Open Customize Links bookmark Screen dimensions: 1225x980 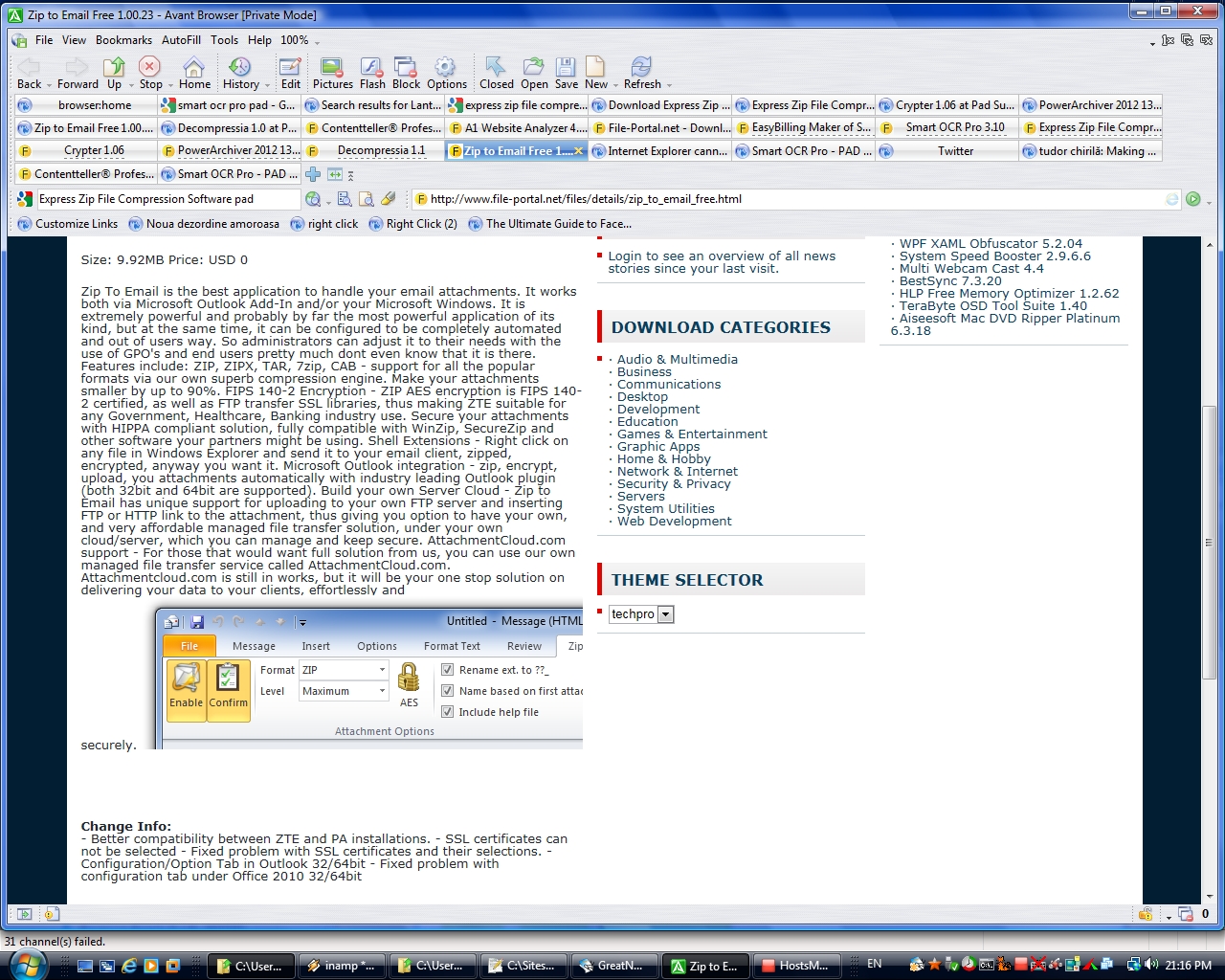(67, 224)
